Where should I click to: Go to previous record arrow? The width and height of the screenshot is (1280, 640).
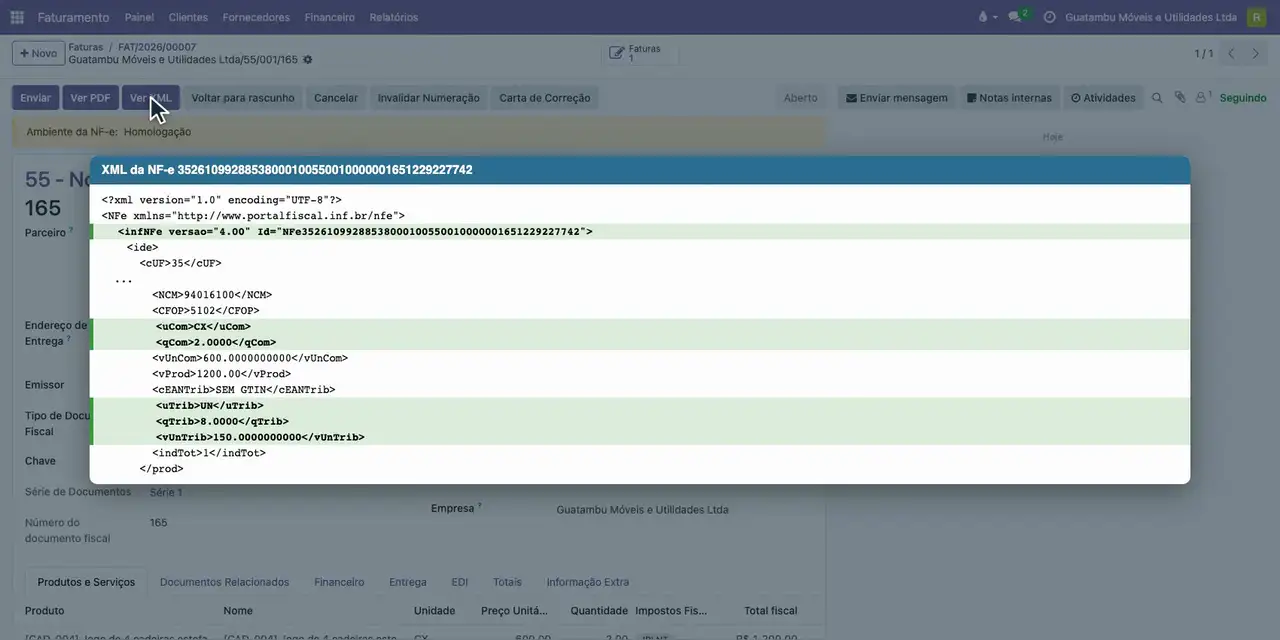(x=1231, y=53)
